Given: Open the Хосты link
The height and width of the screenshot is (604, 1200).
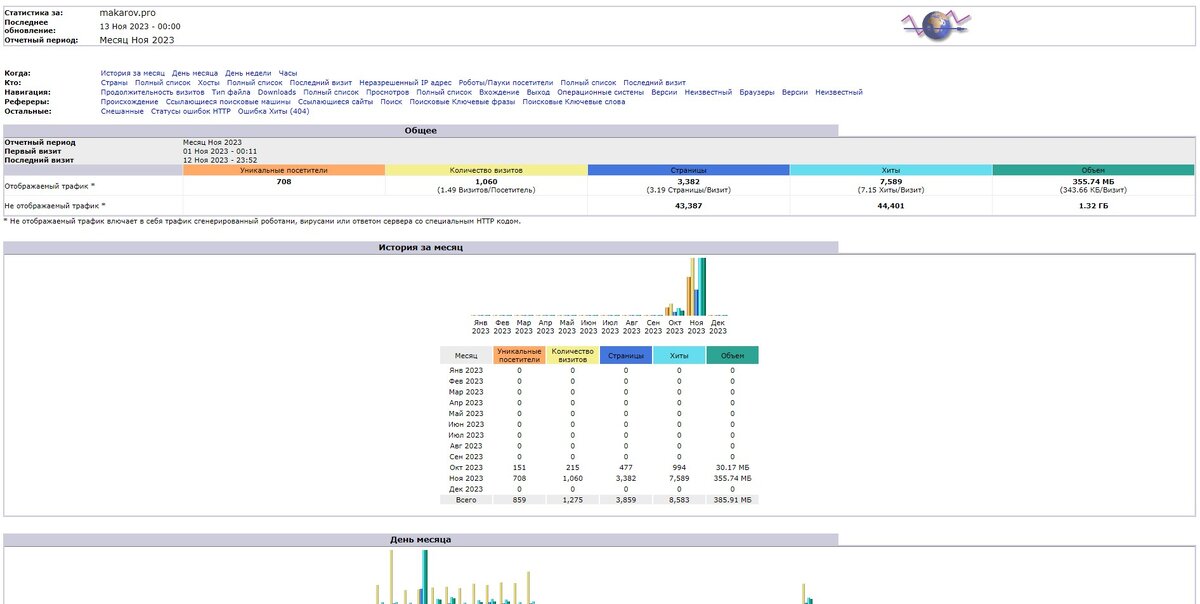Looking at the screenshot, I should (209, 83).
